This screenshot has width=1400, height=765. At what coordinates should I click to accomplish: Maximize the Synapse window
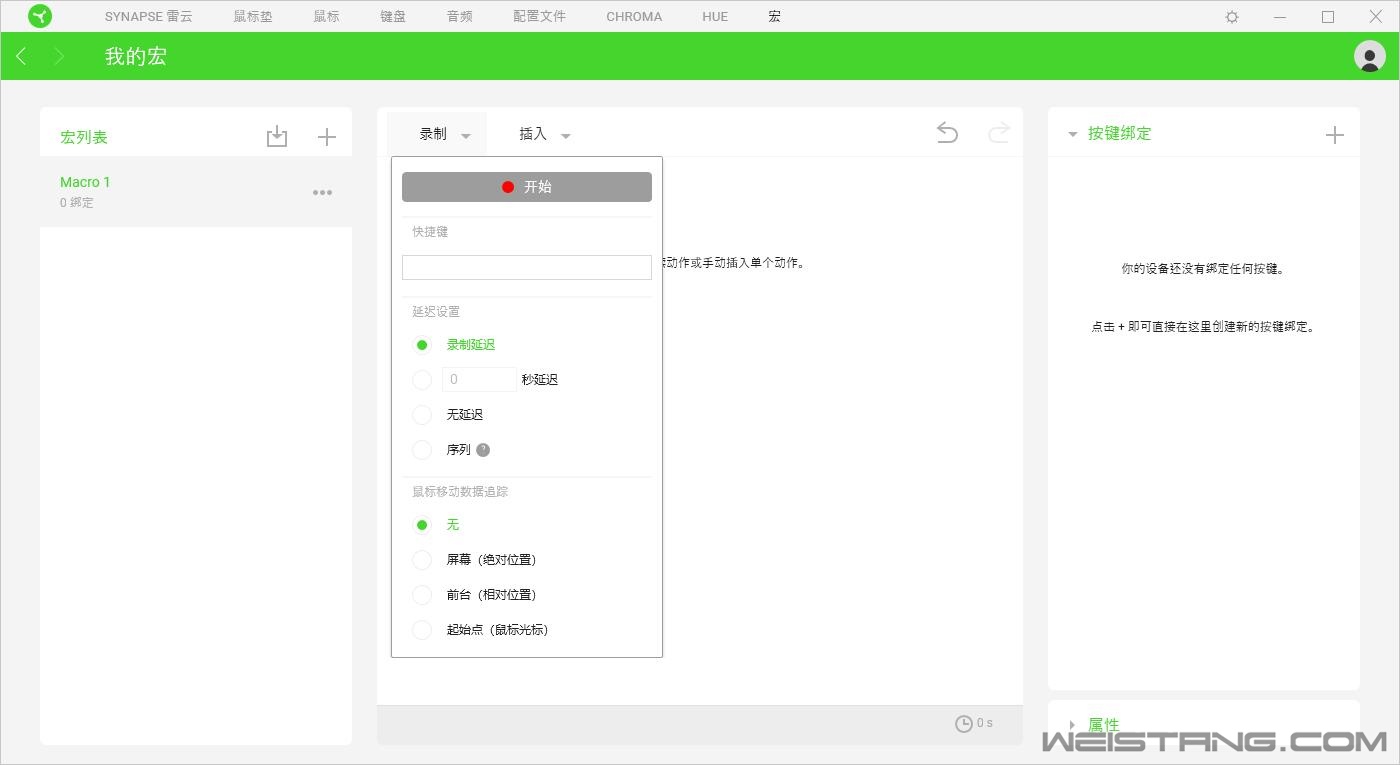coord(1328,17)
